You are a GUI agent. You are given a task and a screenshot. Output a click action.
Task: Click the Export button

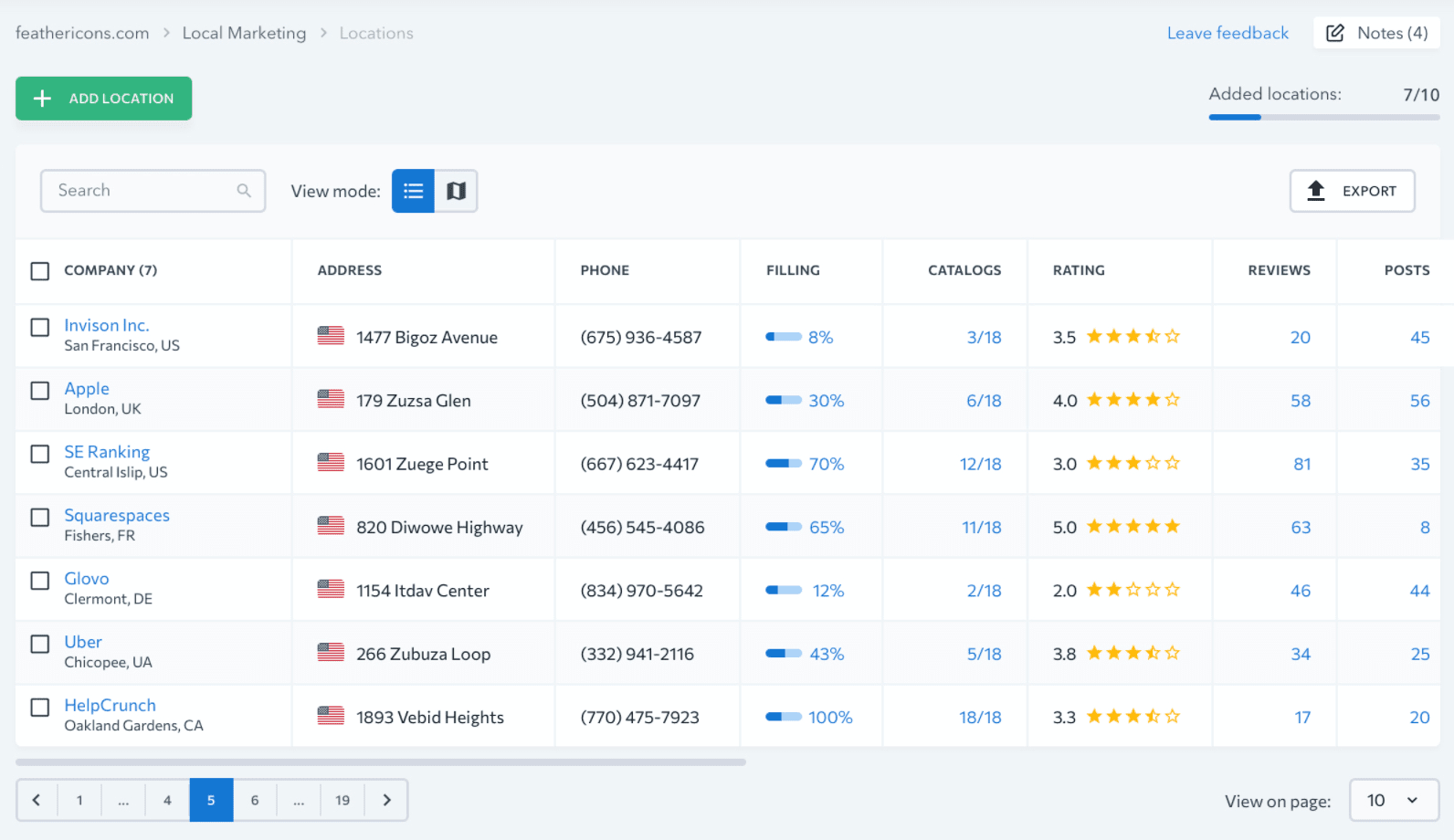[x=1352, y=191]
